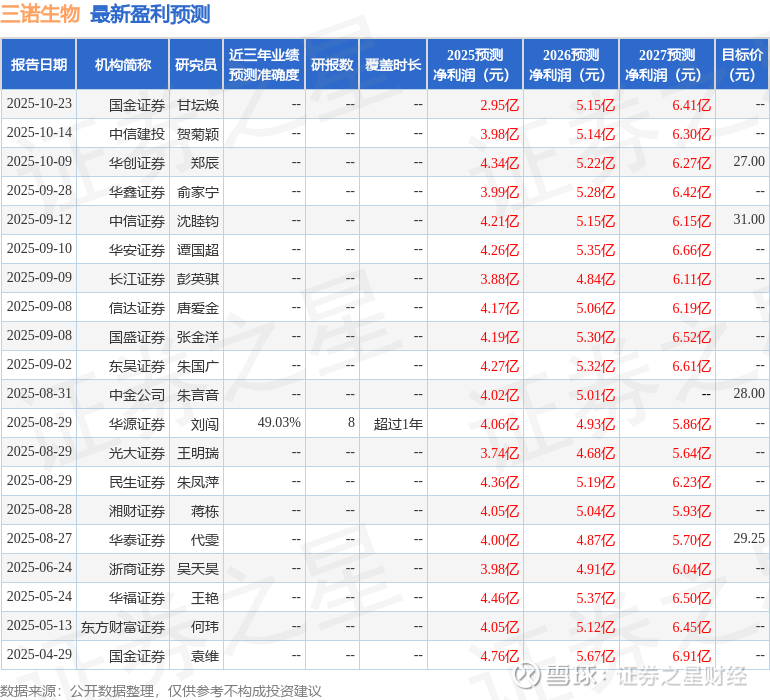Image resolution: width=770 pixels, height=700 pixels.
Task: Click the 2025预测净利润 column header
Action: pos(475,64)
